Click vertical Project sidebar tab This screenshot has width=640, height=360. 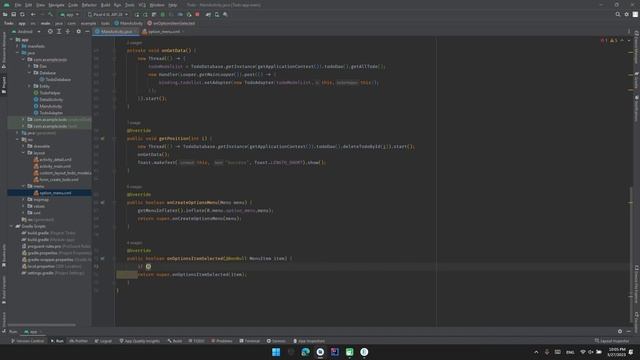tap(4, 84)
